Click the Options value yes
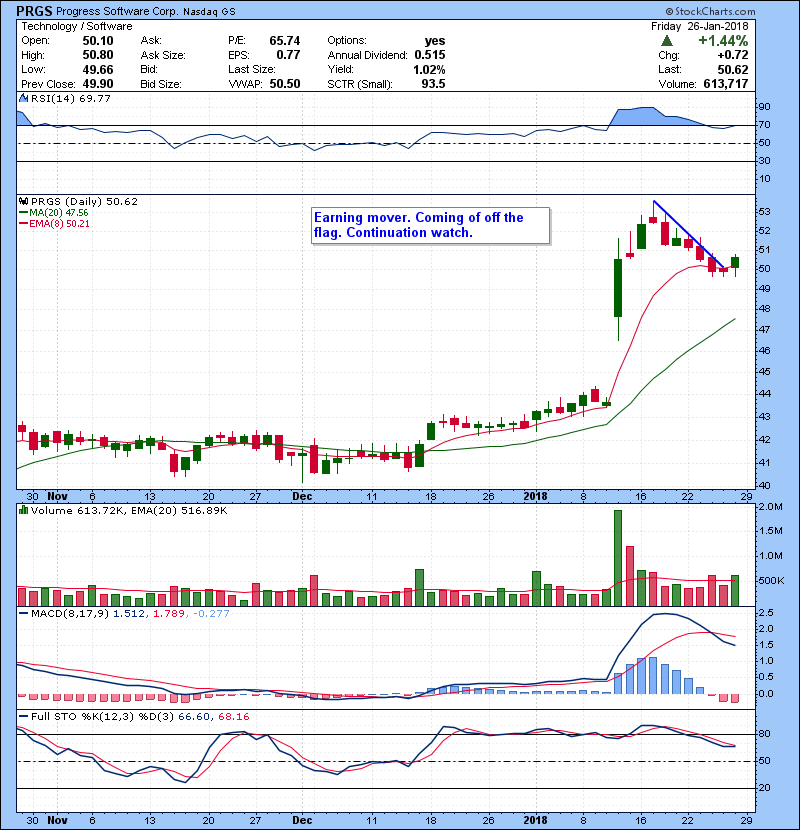The width and height of the screenshot is (800, 830). click(435, 41)
